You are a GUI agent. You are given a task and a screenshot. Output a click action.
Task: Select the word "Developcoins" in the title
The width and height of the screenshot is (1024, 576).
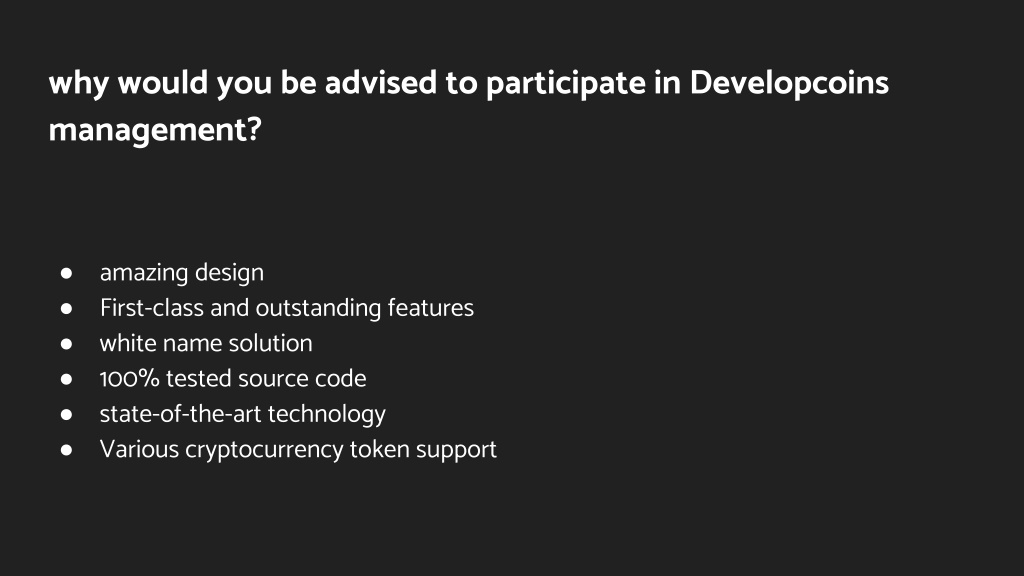pyautogui.click(x=789, y=85)
